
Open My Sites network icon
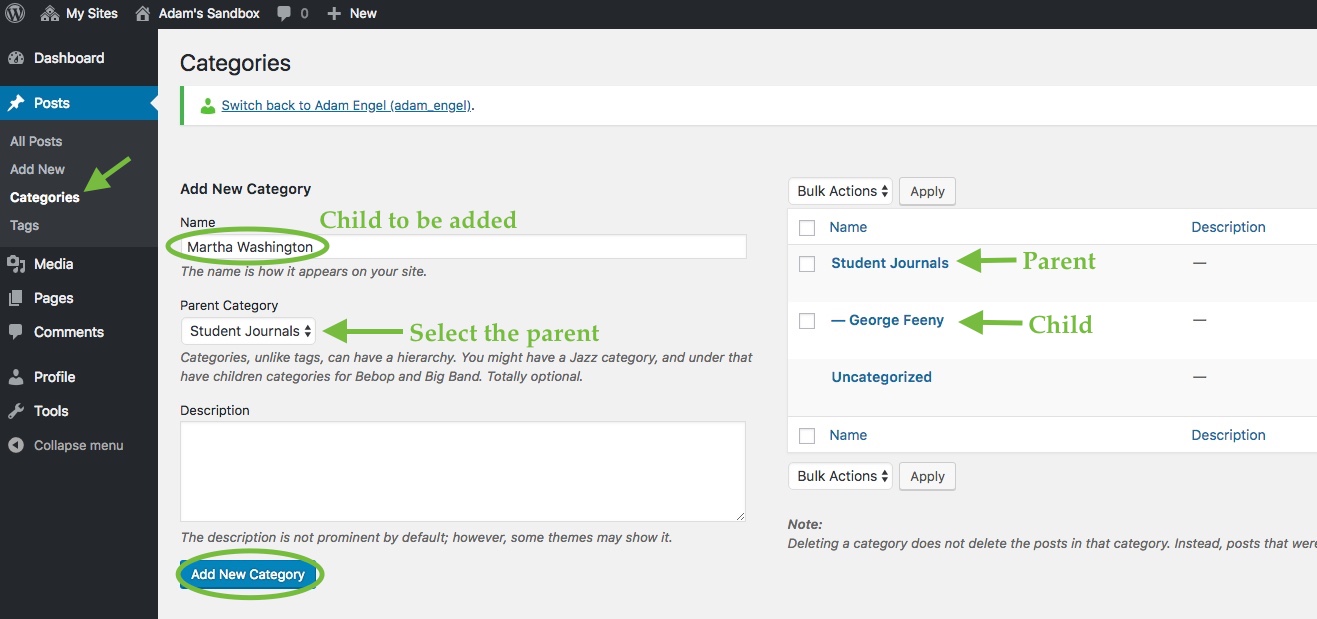[x=50, y=14]
